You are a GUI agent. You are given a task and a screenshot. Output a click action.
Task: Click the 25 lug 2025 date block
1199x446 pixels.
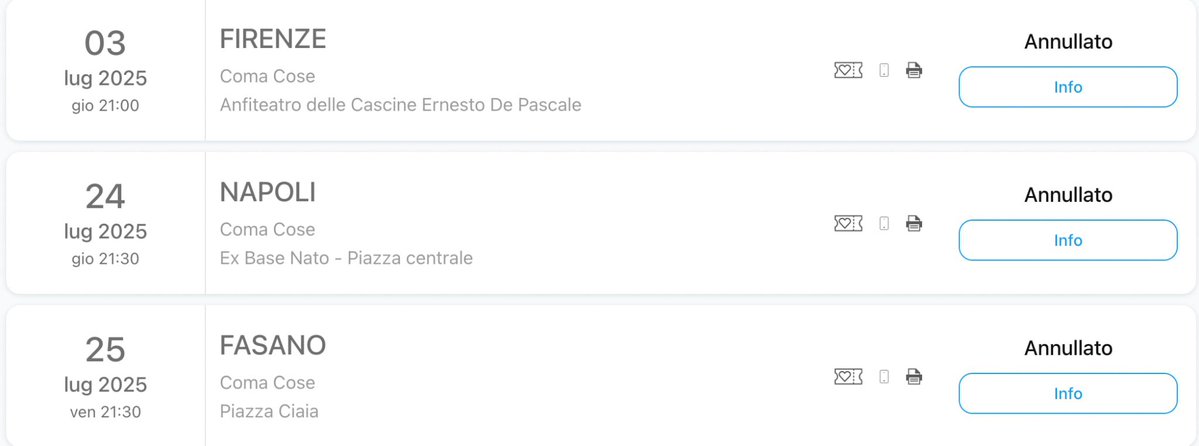tap(106, 376)
